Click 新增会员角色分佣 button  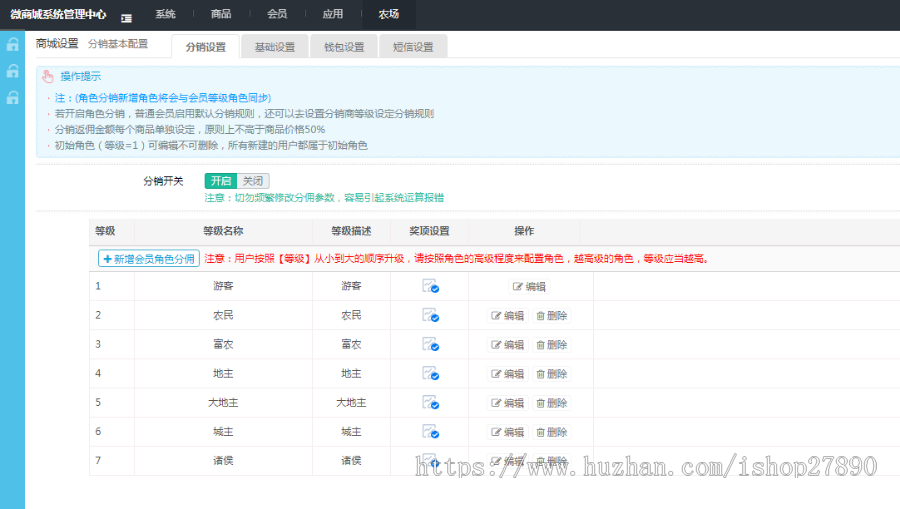tap(149, 259)
